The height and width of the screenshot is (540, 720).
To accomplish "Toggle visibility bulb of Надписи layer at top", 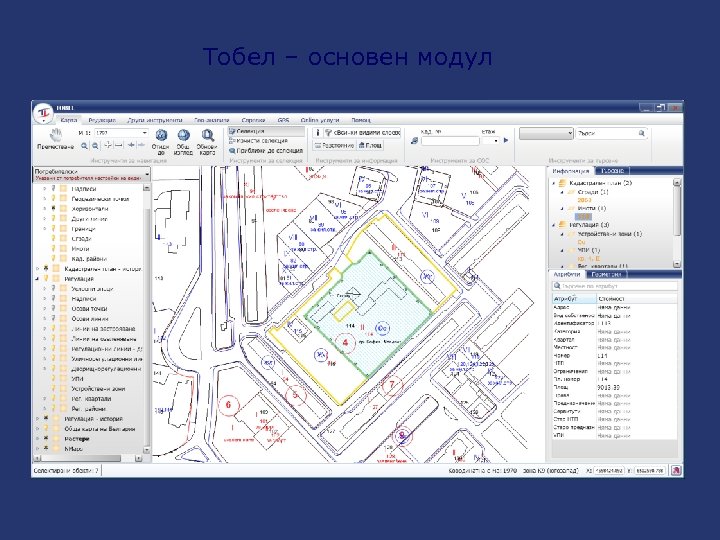I will coord(53,189).
